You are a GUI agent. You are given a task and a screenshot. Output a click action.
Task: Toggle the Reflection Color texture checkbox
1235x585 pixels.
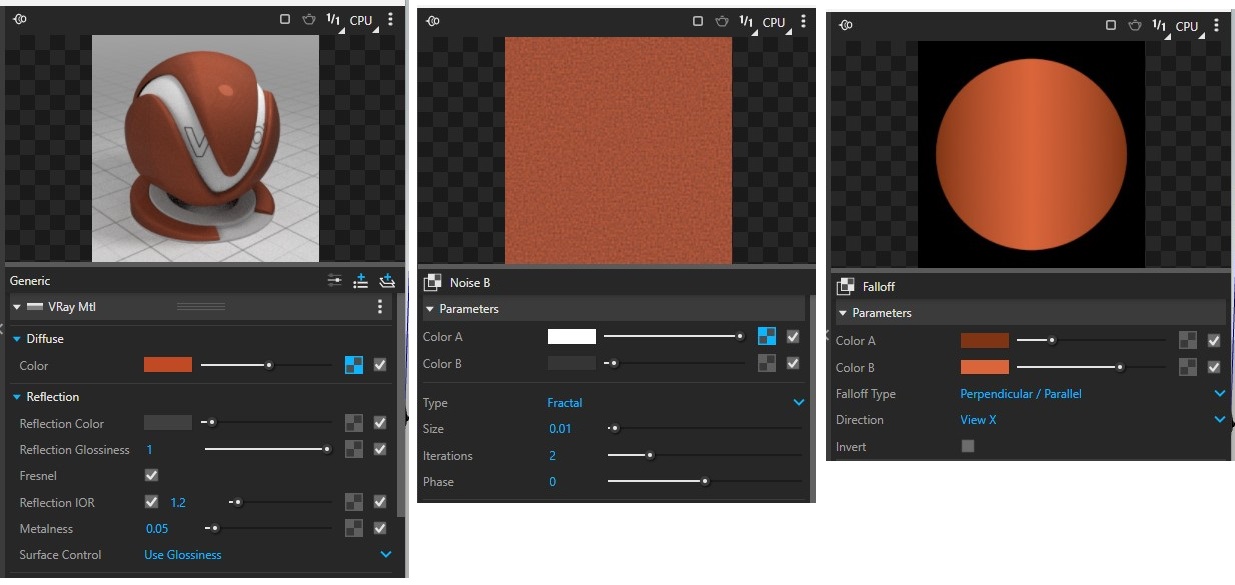(380, 423)
